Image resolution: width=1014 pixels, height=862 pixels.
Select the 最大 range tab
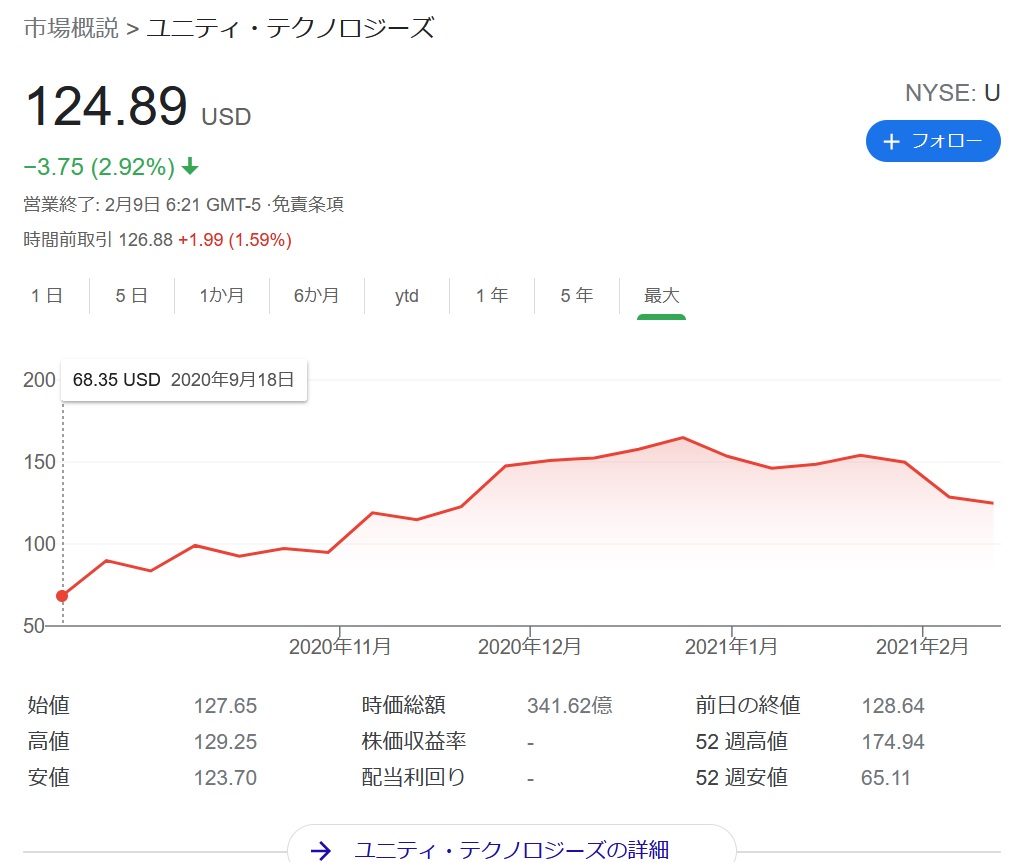(x=661, y=296)
